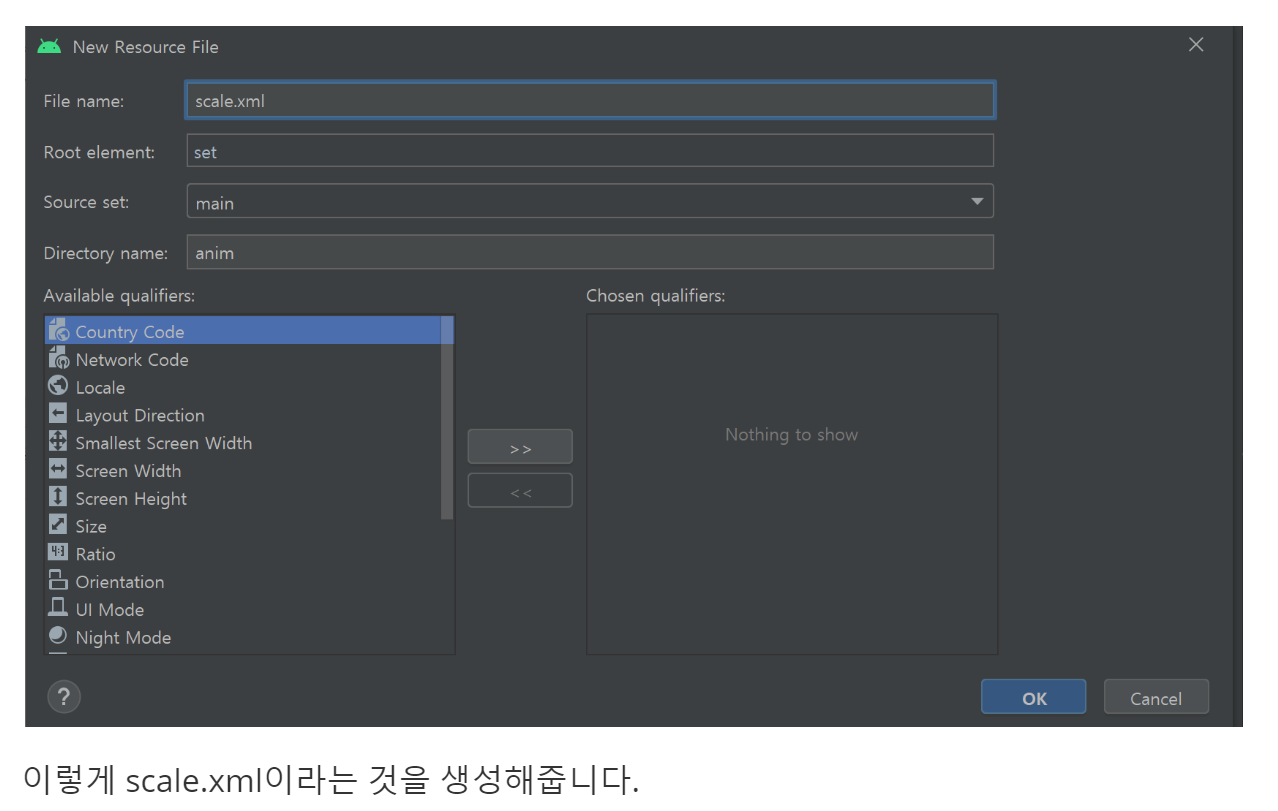1278x811 pixels.
Task: Click the Directory name field showing anim
Action: point(590,252)
